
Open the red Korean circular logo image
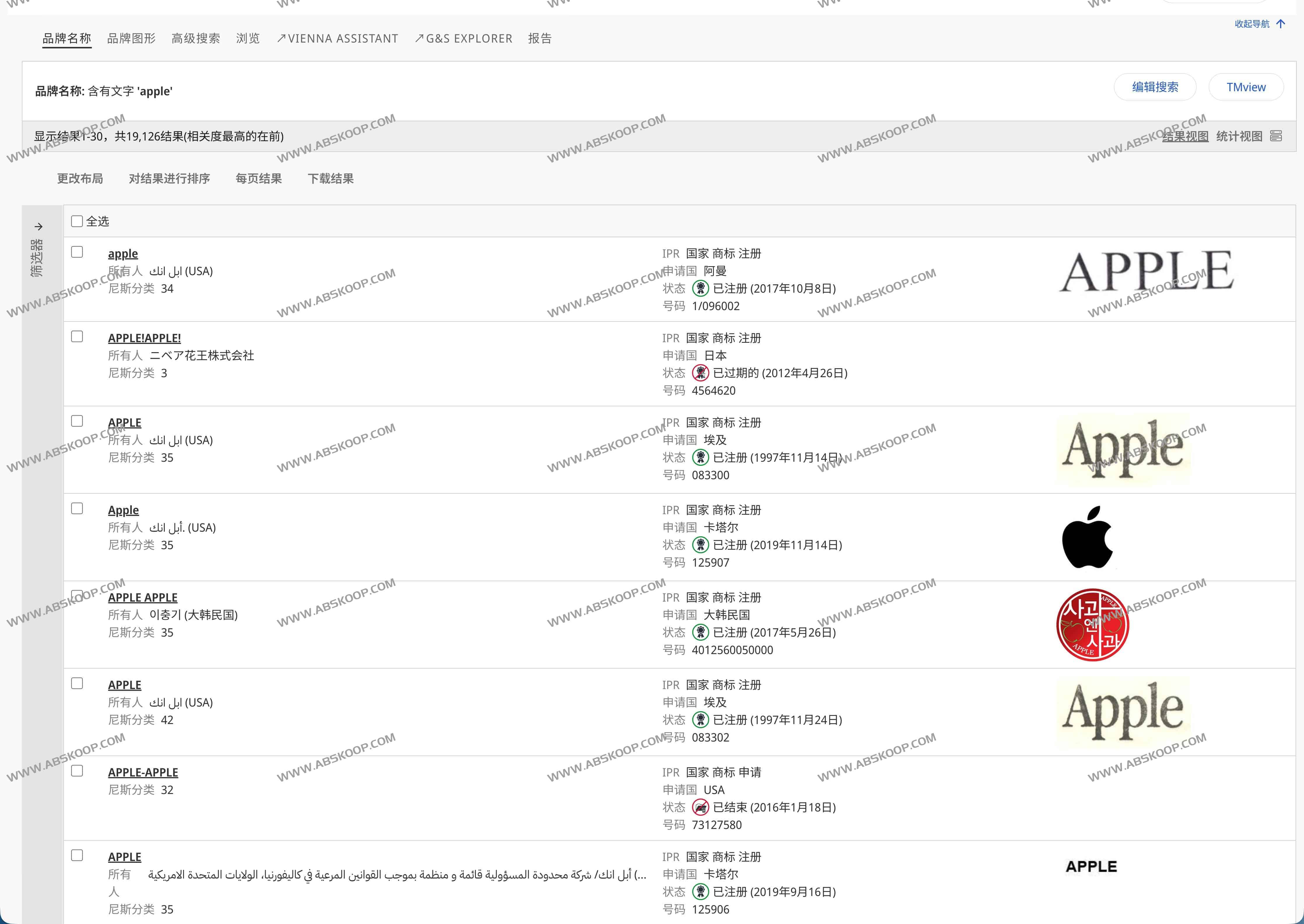click(x=1092, y=625)
